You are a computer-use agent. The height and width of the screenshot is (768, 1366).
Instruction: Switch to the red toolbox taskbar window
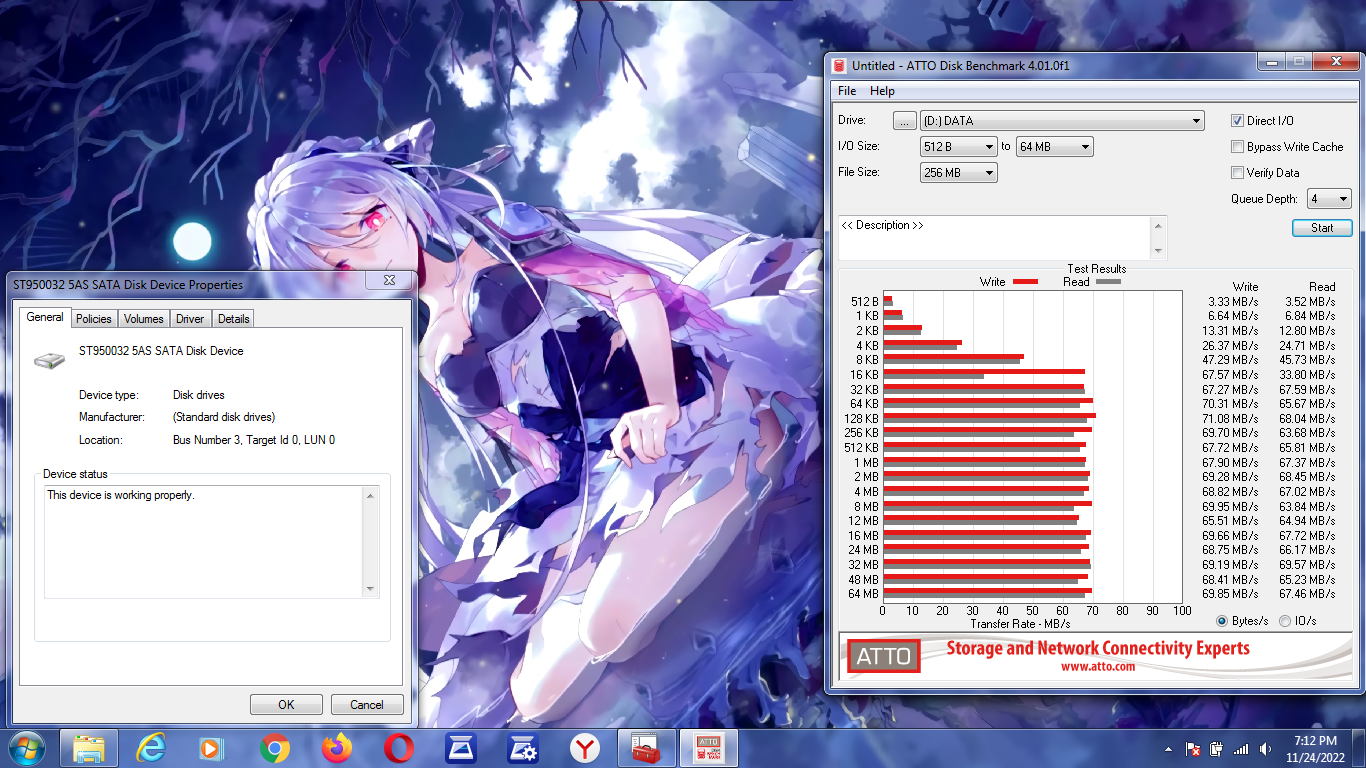point(647,748)
